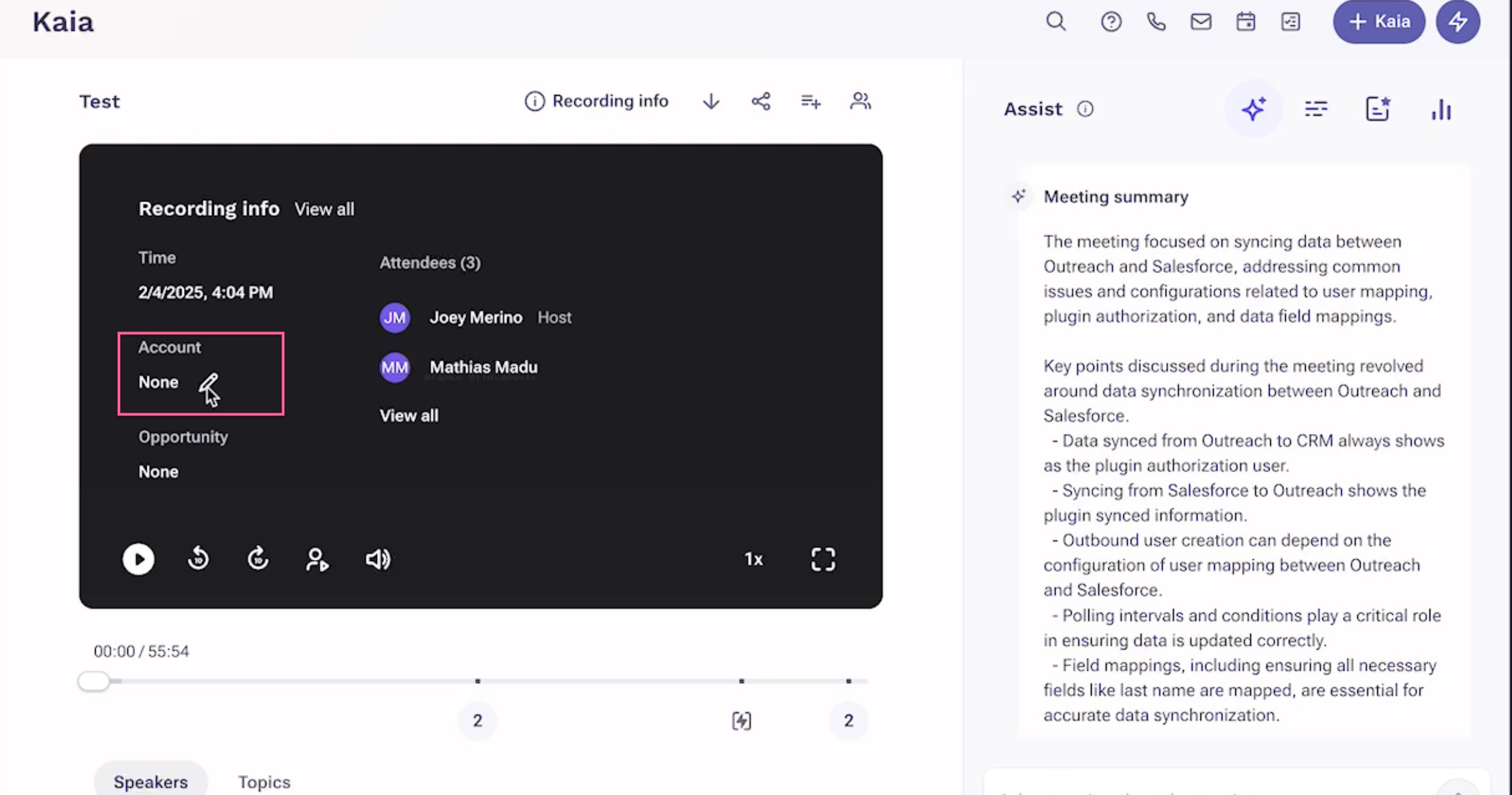Change the 1x playback speed
1512x795 pixels.
click(754, 559)
